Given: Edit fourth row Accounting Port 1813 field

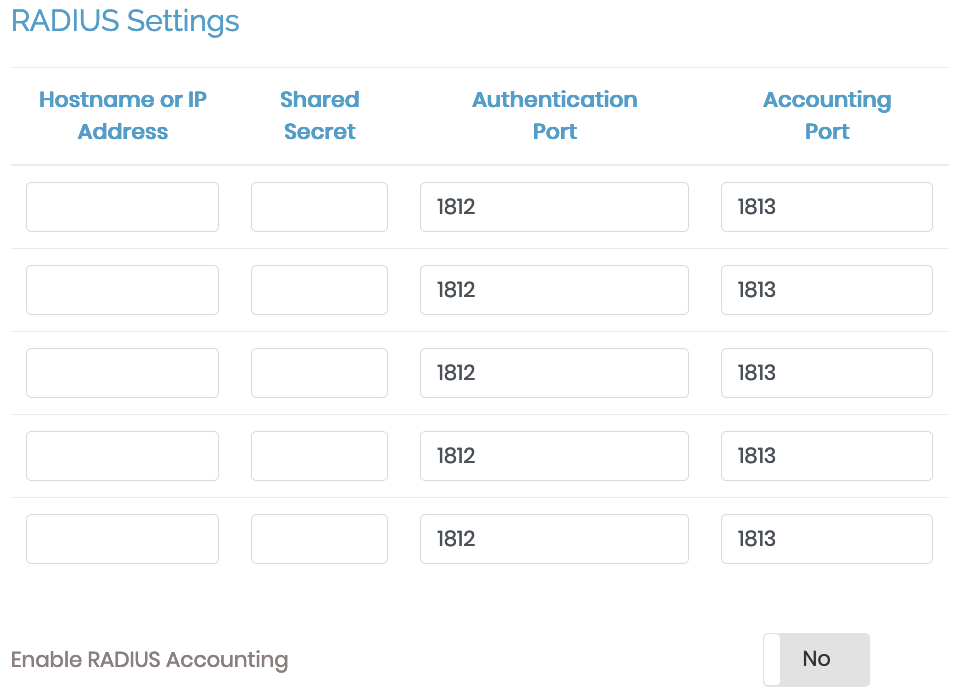Looking at the screenshot, I should tap(827, 456).
